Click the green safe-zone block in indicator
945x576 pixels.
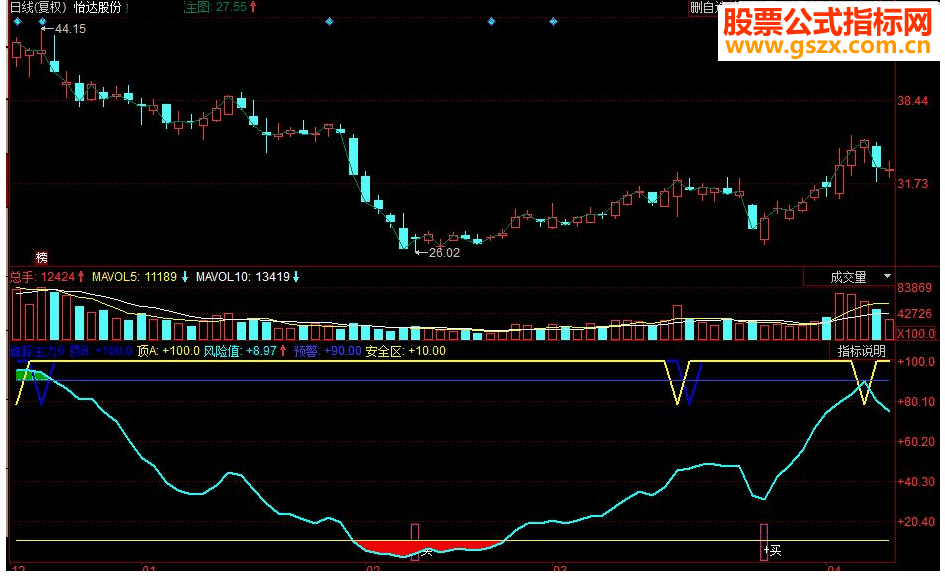coord(29,375)
